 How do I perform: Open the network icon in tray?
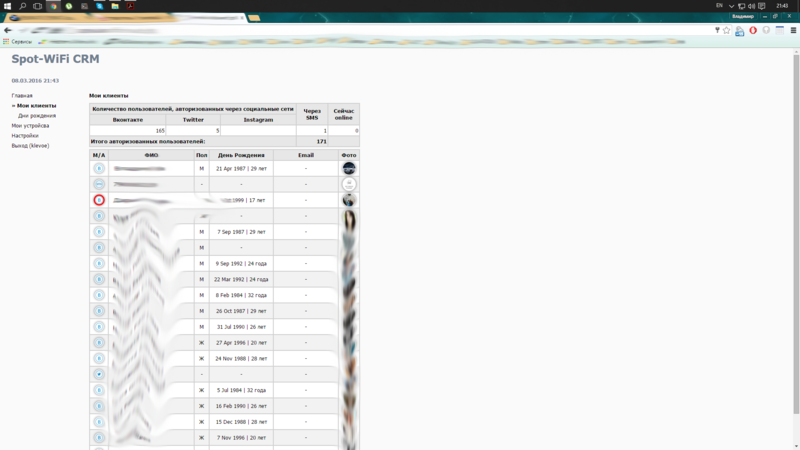click(741, 6)
